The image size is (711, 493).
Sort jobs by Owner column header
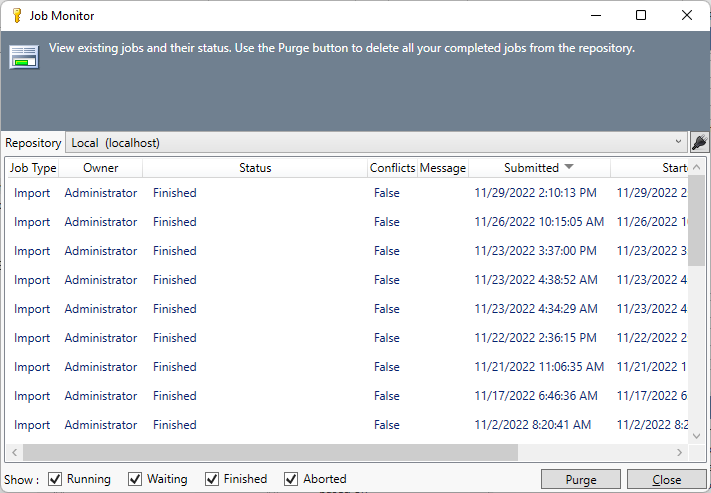click(x=100, y=168)
